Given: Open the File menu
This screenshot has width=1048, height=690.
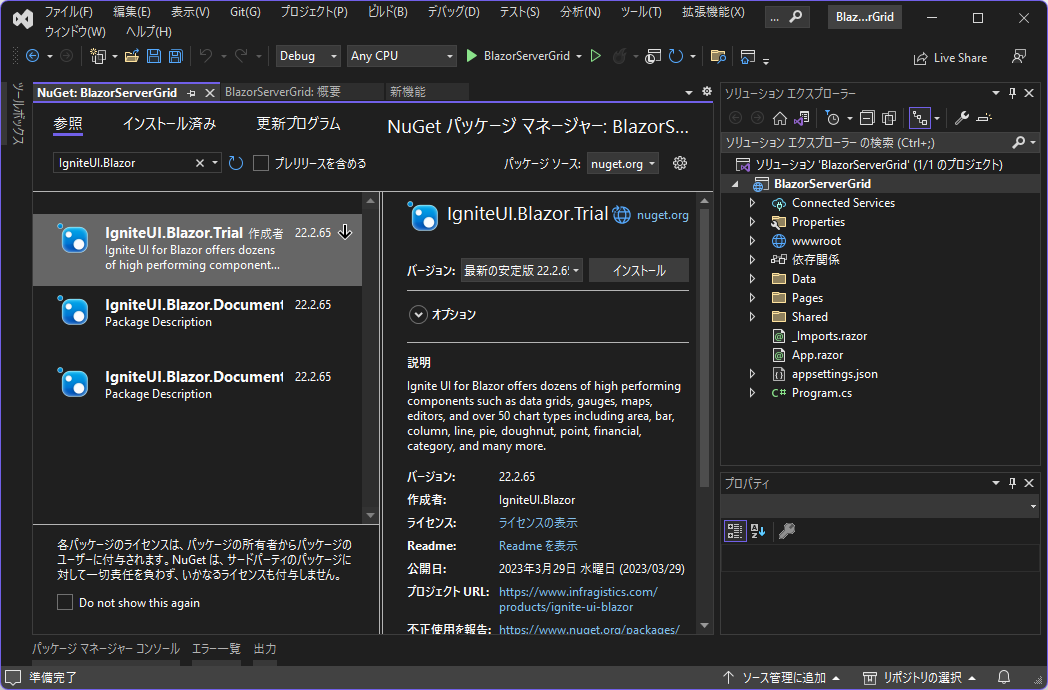Looking at the screenshot, I should [x=68, y=12].
